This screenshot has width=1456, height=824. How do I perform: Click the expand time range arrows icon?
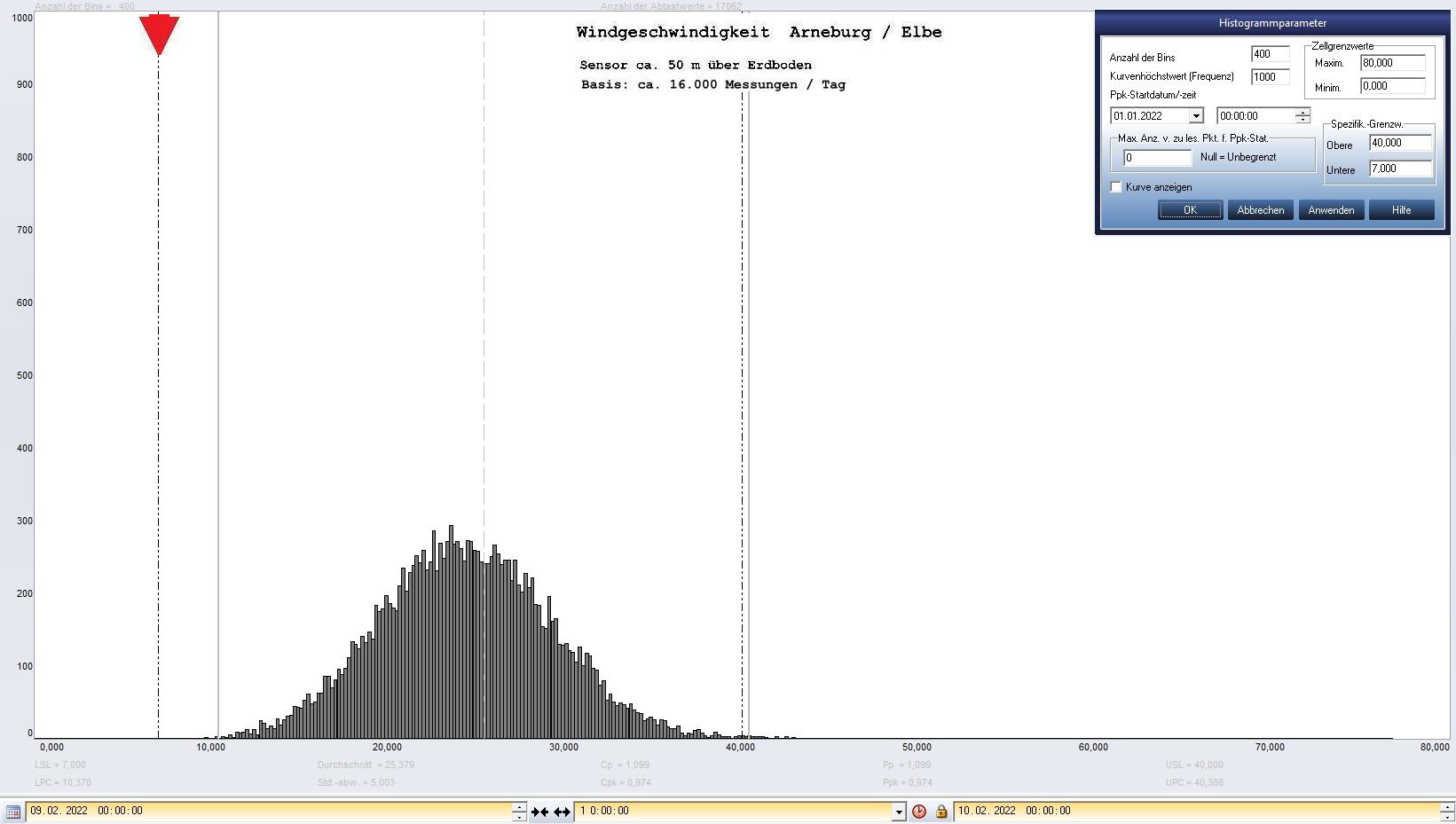click(562, 812)
